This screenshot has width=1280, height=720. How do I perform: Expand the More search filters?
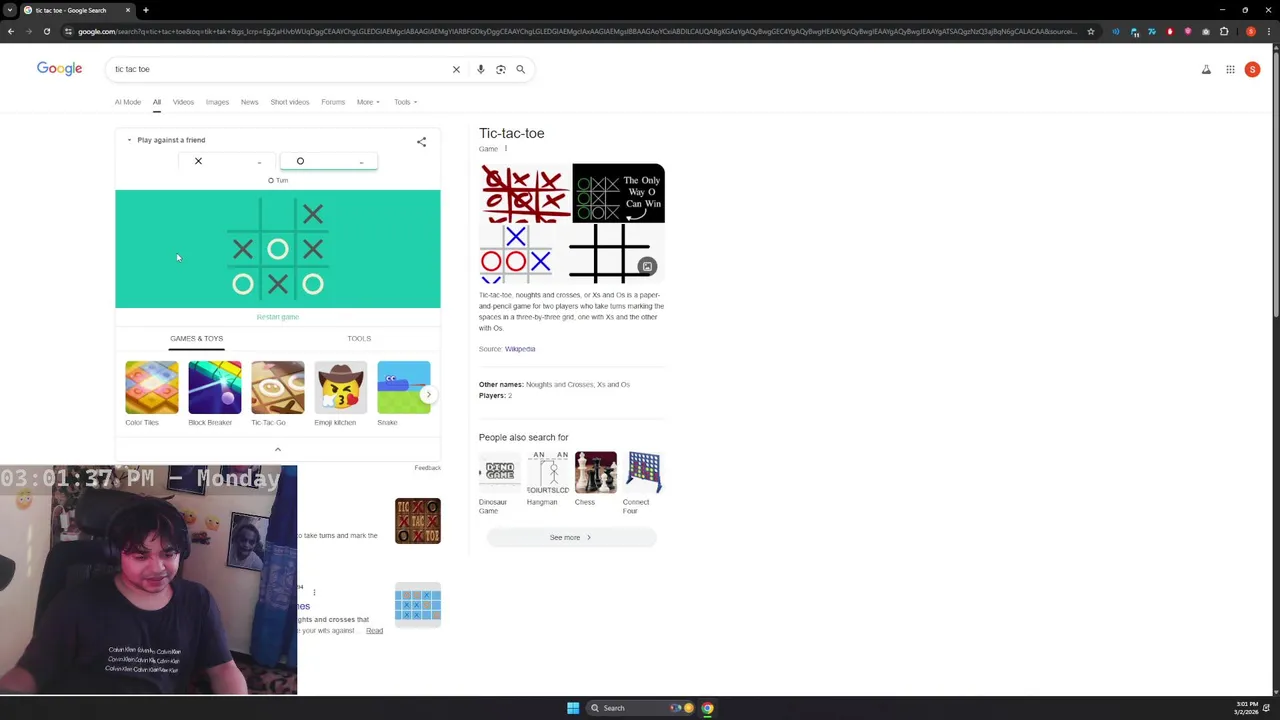(x=368, y=102)
